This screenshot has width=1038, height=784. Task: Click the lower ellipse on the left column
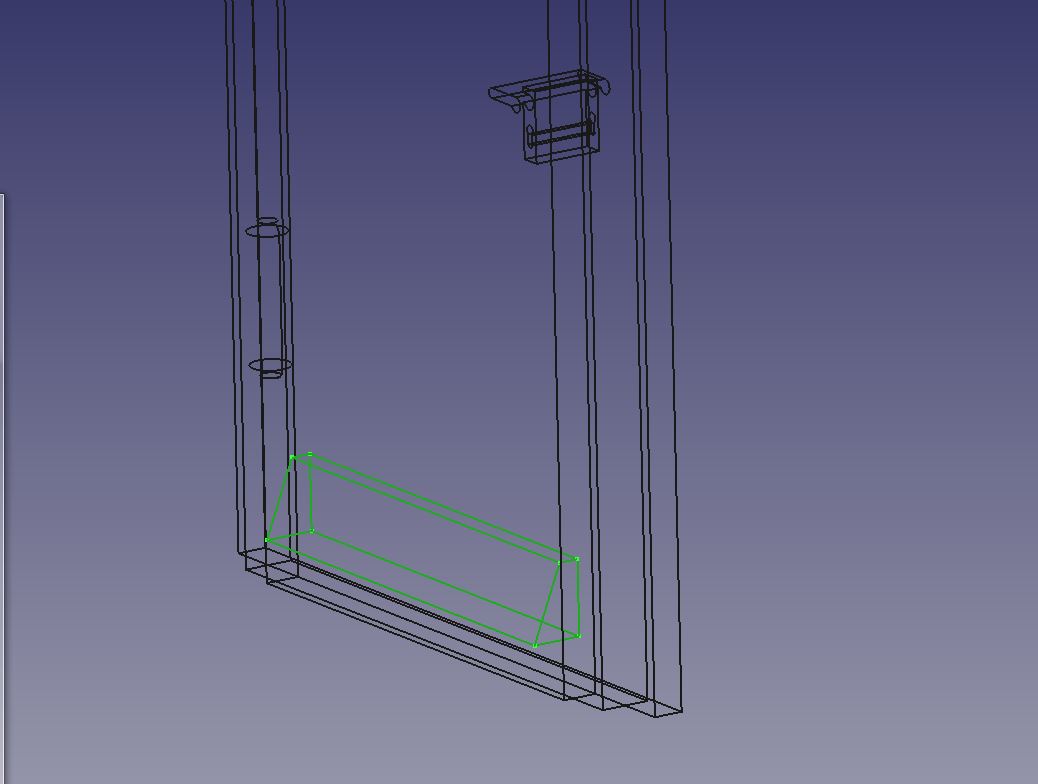[x=270, y=366]
